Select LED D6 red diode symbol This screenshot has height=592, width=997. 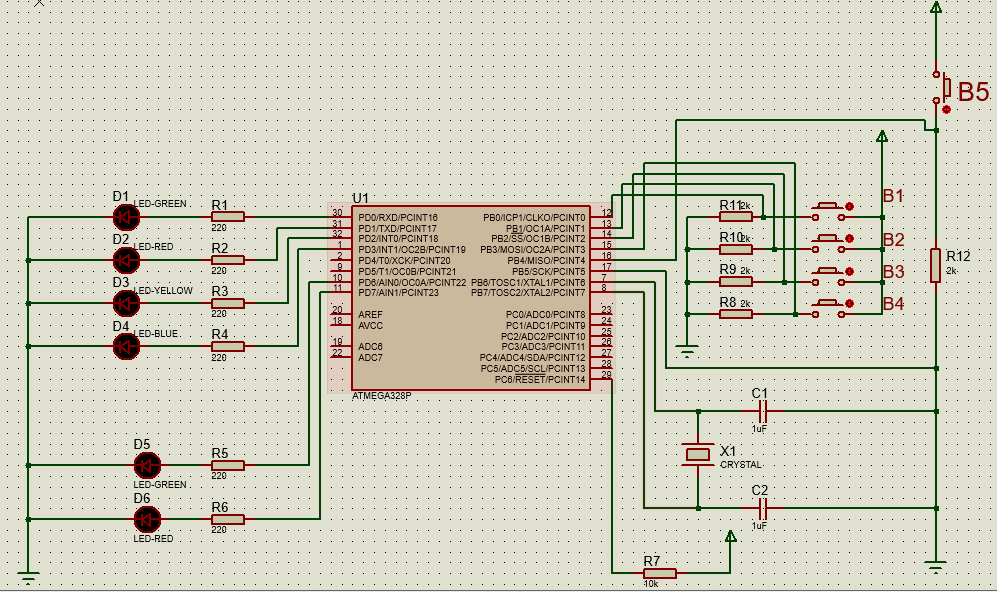click(x=147, y=520)
